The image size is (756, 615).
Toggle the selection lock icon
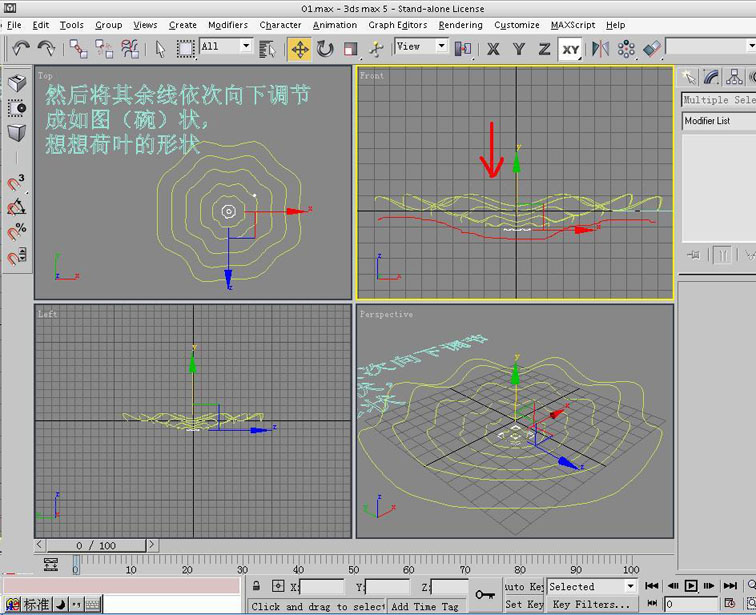point(256,586)
